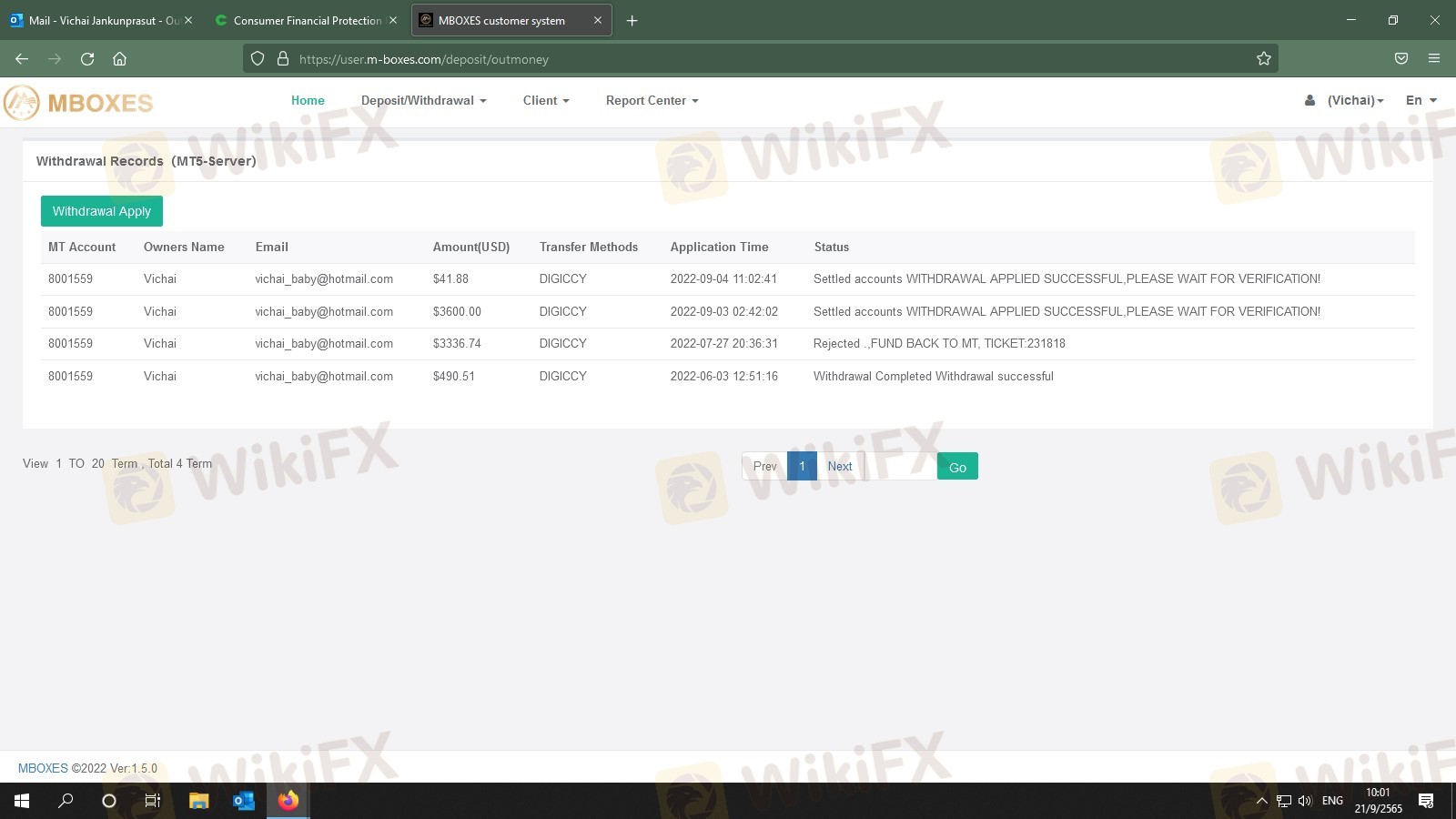Click the MBOXES logo
The width and height of the screenshot is (1456, 819).
tap(78, 103)
